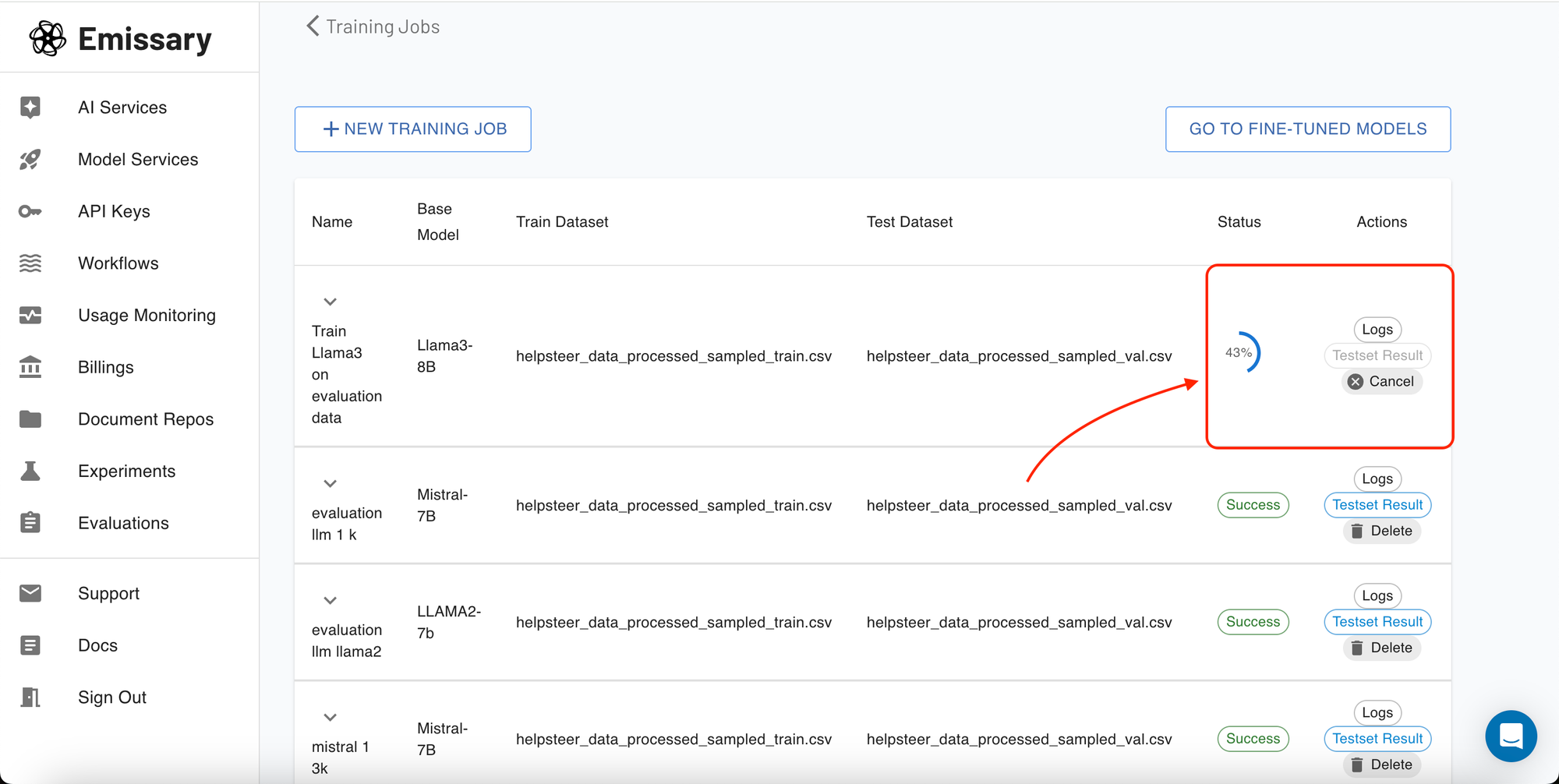Viewport: 1559px width, 784px height.
Task: View Logs for evaluation llm llama2
Action: pos(1377,596)
